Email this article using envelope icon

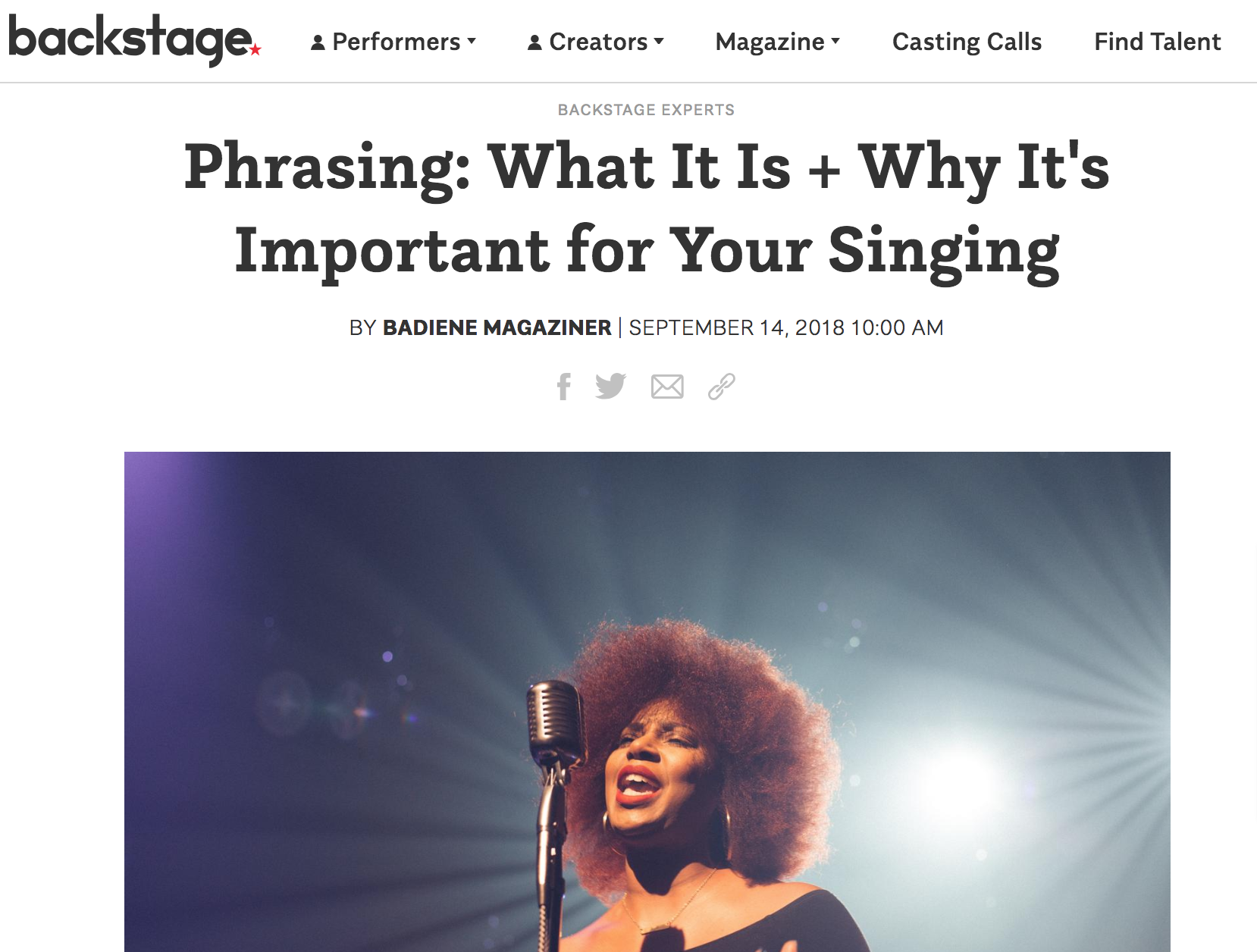pyautogui.click(x=667, y=387)
